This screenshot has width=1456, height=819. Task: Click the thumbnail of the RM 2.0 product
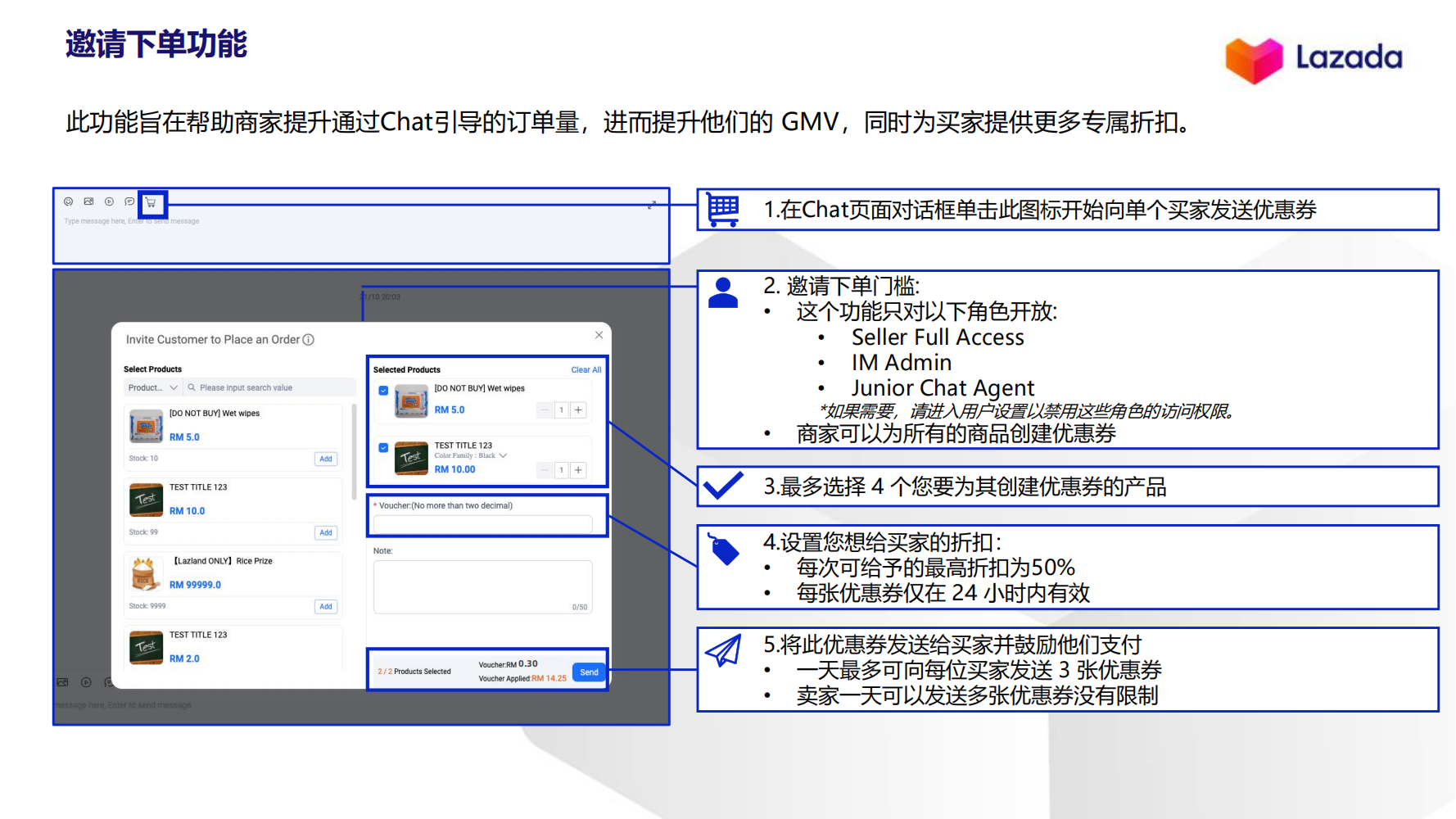[146, 647]
